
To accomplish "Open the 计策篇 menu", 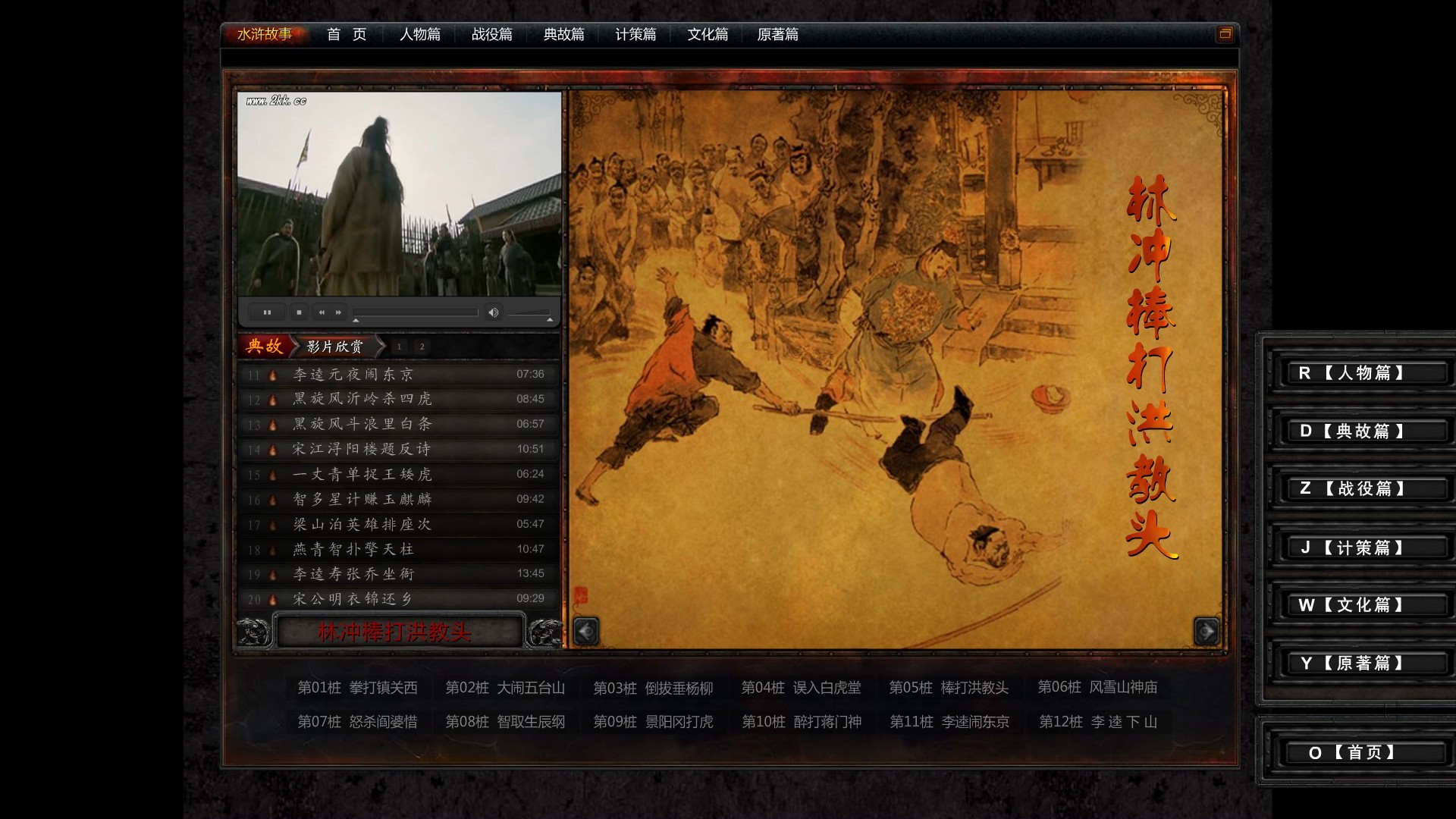I will point(635,34).
